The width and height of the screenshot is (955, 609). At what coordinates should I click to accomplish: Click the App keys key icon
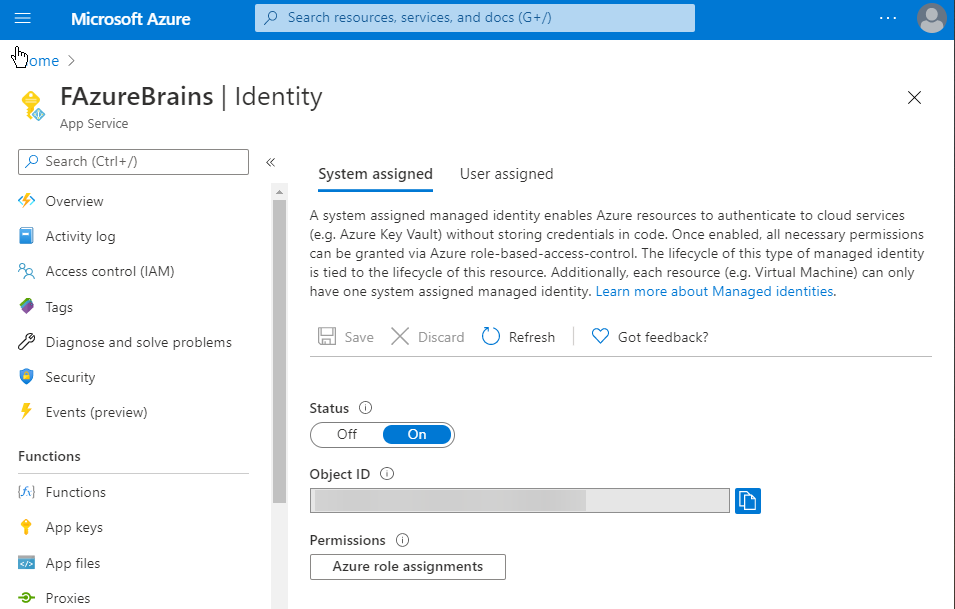[26, 527]
